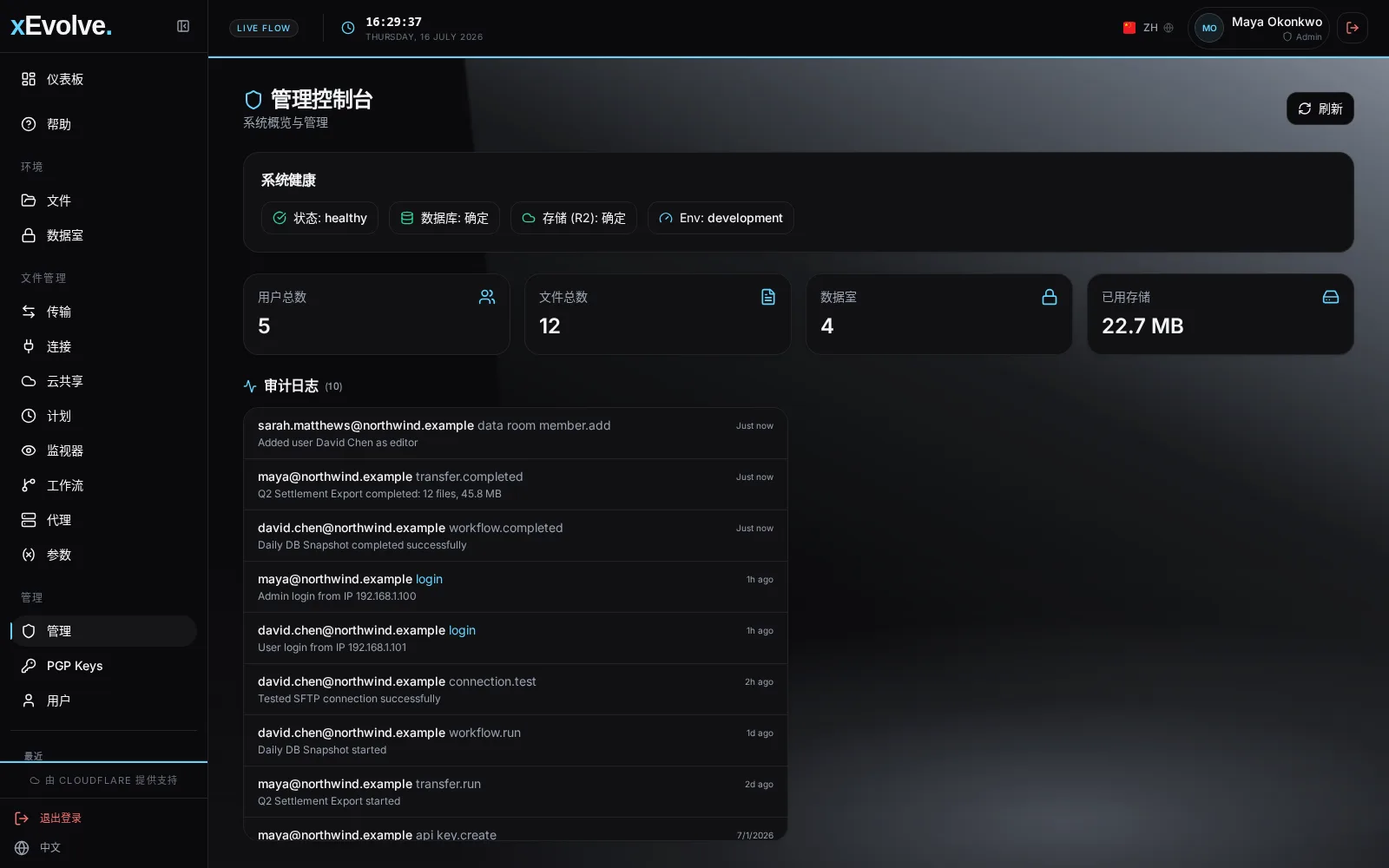
Task: Click the 云共享 cloud icon
Action: pos(29,381)
